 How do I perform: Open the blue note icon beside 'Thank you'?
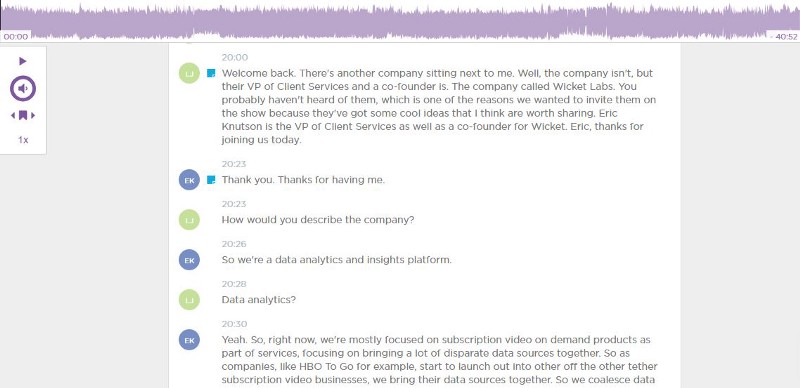coord(211,180)
